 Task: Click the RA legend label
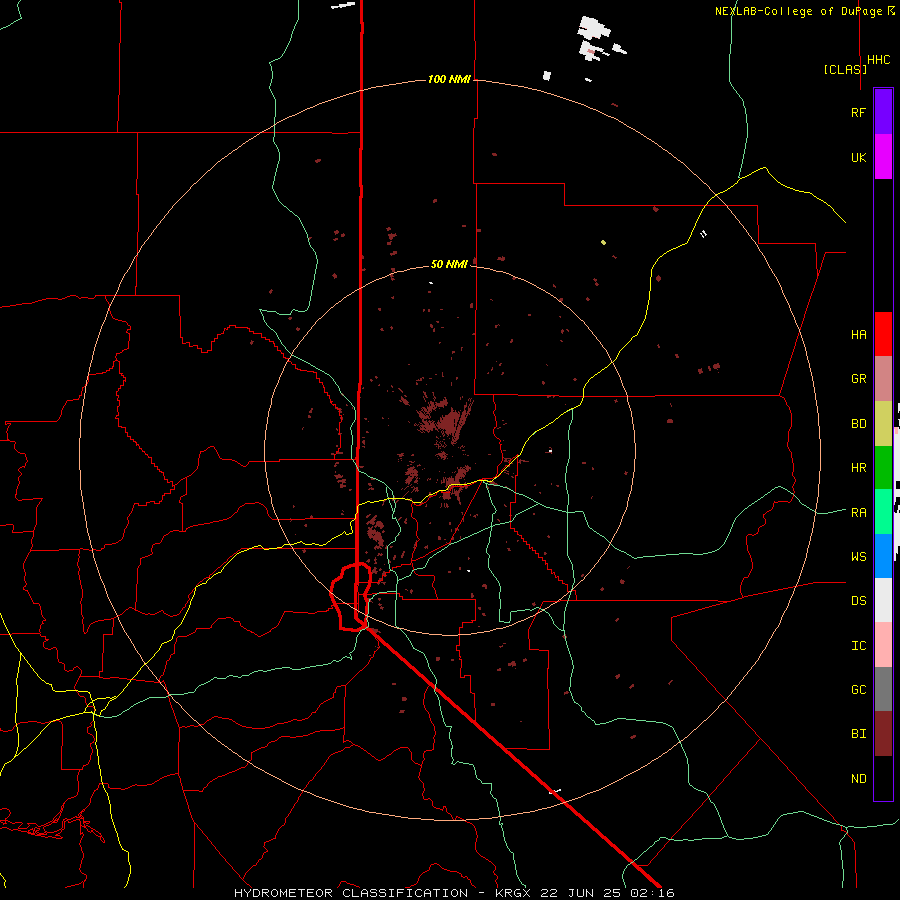[859, 513]
